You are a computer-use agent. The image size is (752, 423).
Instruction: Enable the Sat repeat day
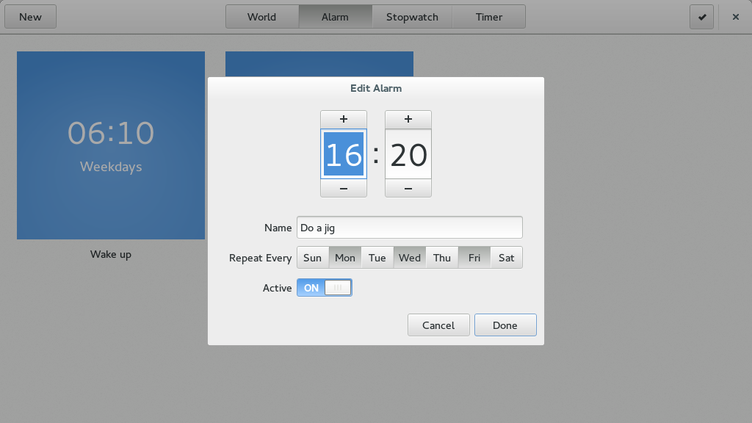click(x=506, y=258)
